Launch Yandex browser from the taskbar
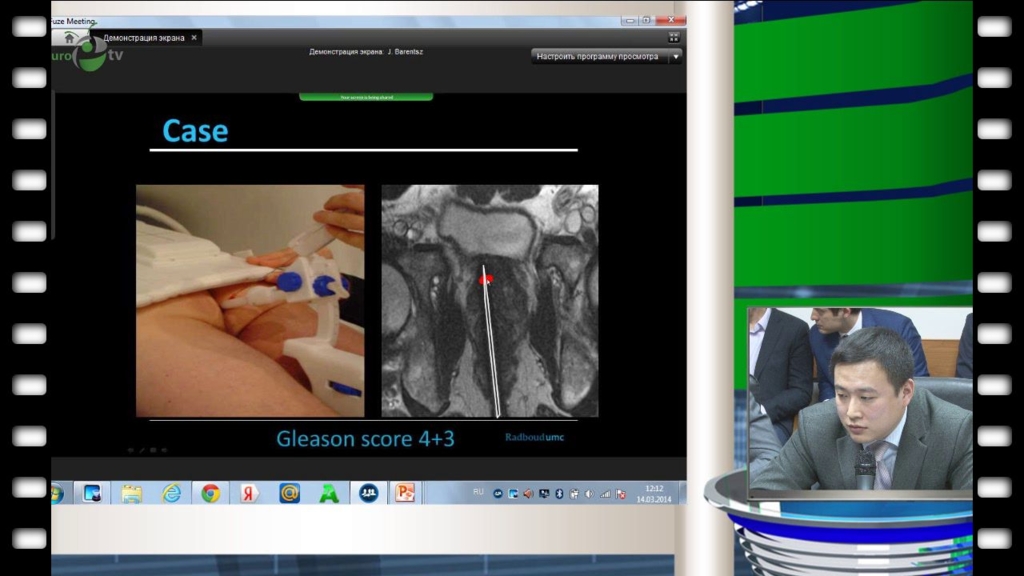Screen dimensions: 1024x576 tap(249, 493)
